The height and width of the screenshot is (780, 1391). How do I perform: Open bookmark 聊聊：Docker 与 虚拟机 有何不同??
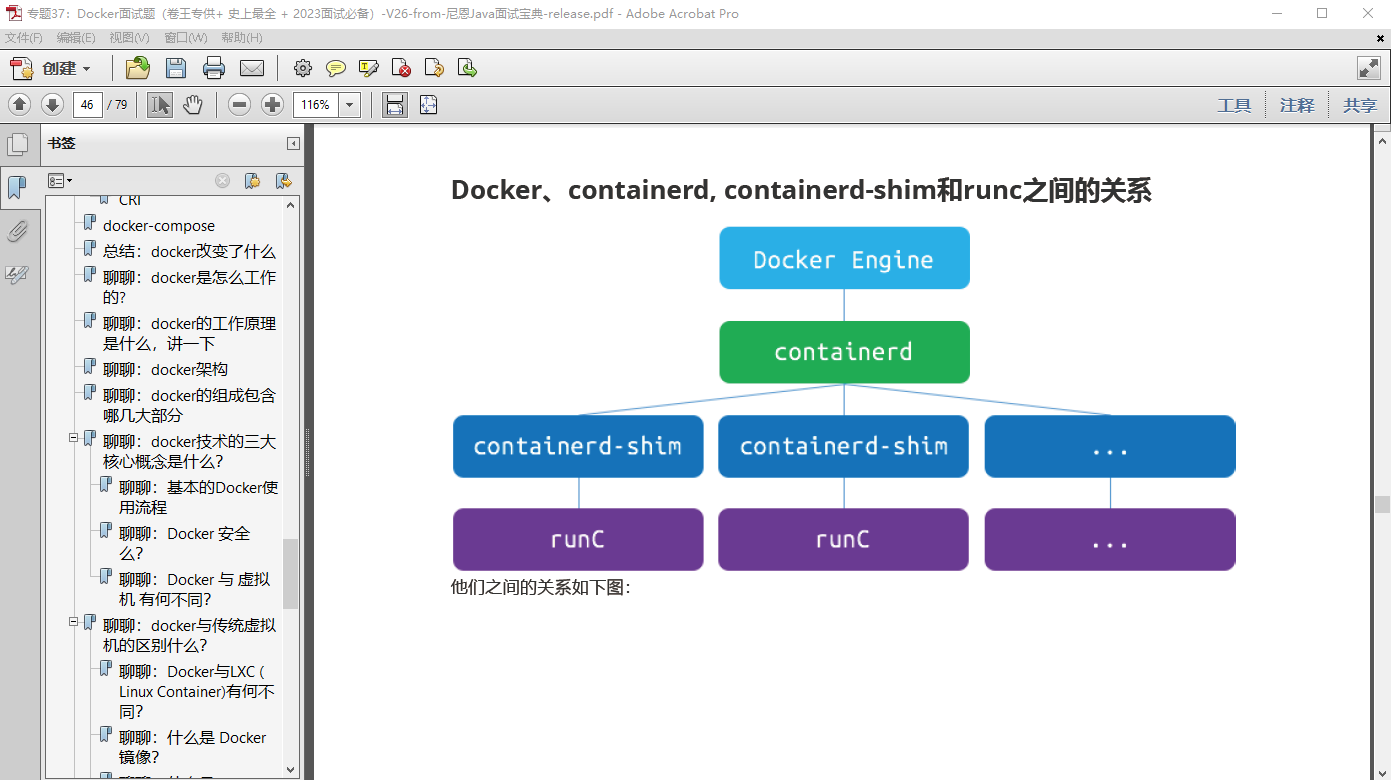(x=194, y=589)
